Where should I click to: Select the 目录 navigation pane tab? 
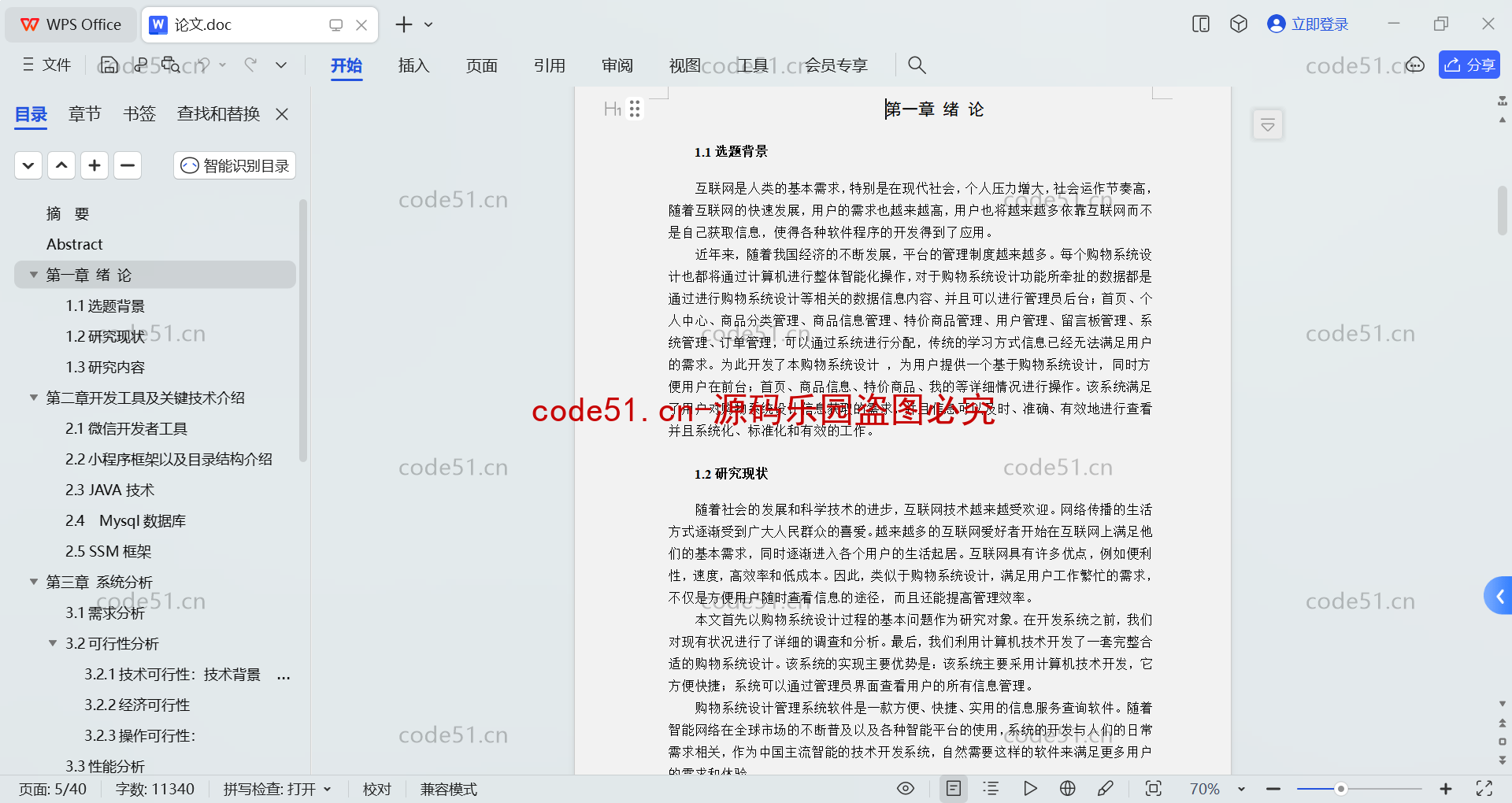tap(31, 114)
